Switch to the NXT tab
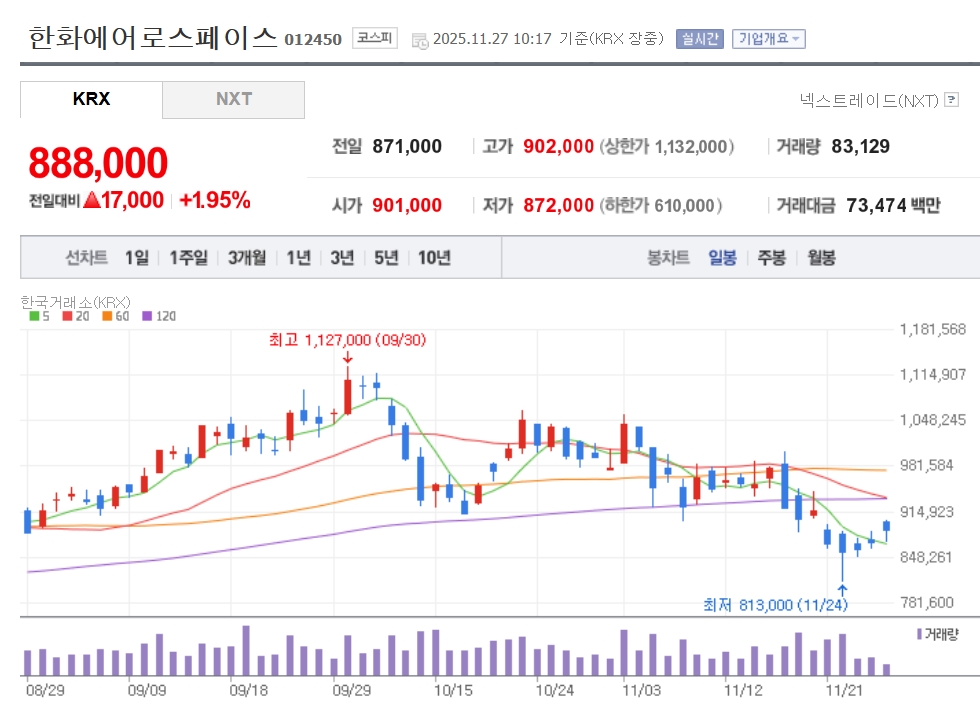The image size is (980, 719). pos(234,99)
